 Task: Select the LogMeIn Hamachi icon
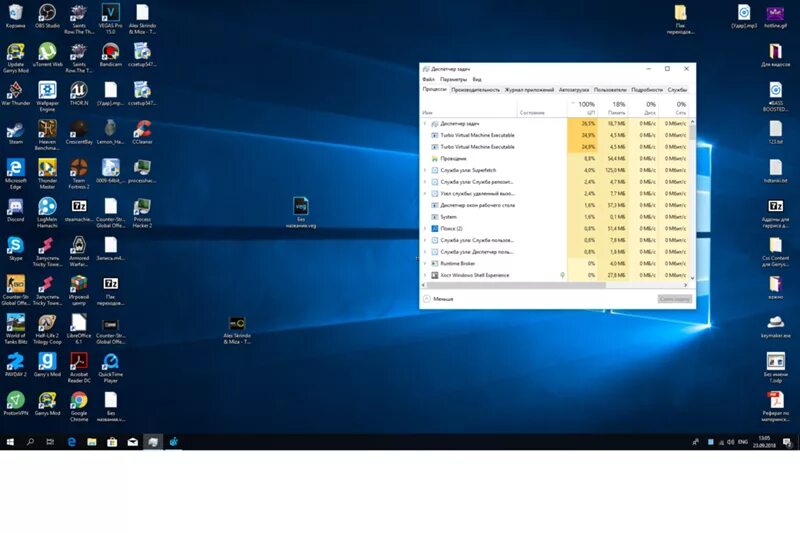47,213
